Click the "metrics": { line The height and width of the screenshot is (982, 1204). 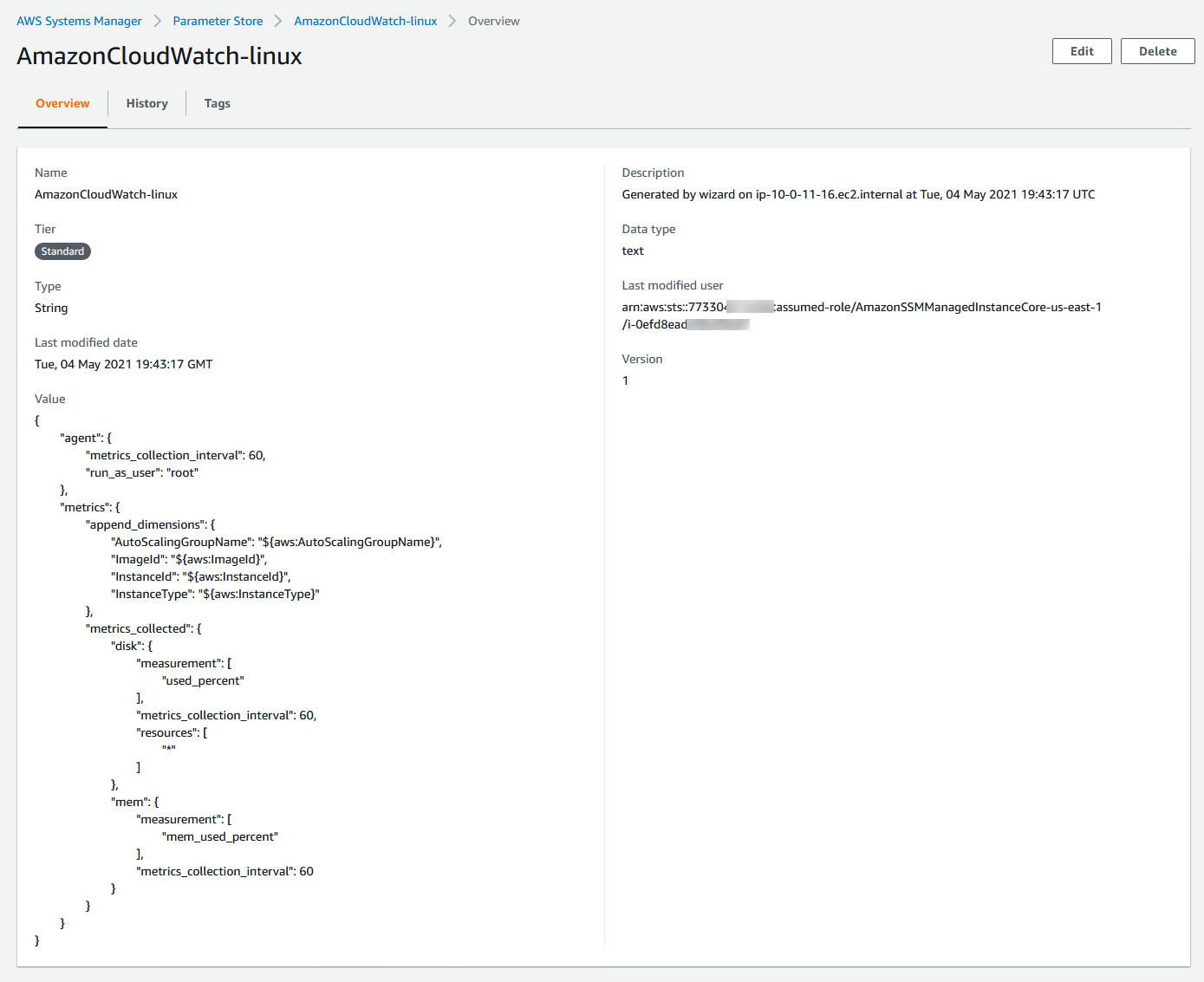(x=90, y=507)
